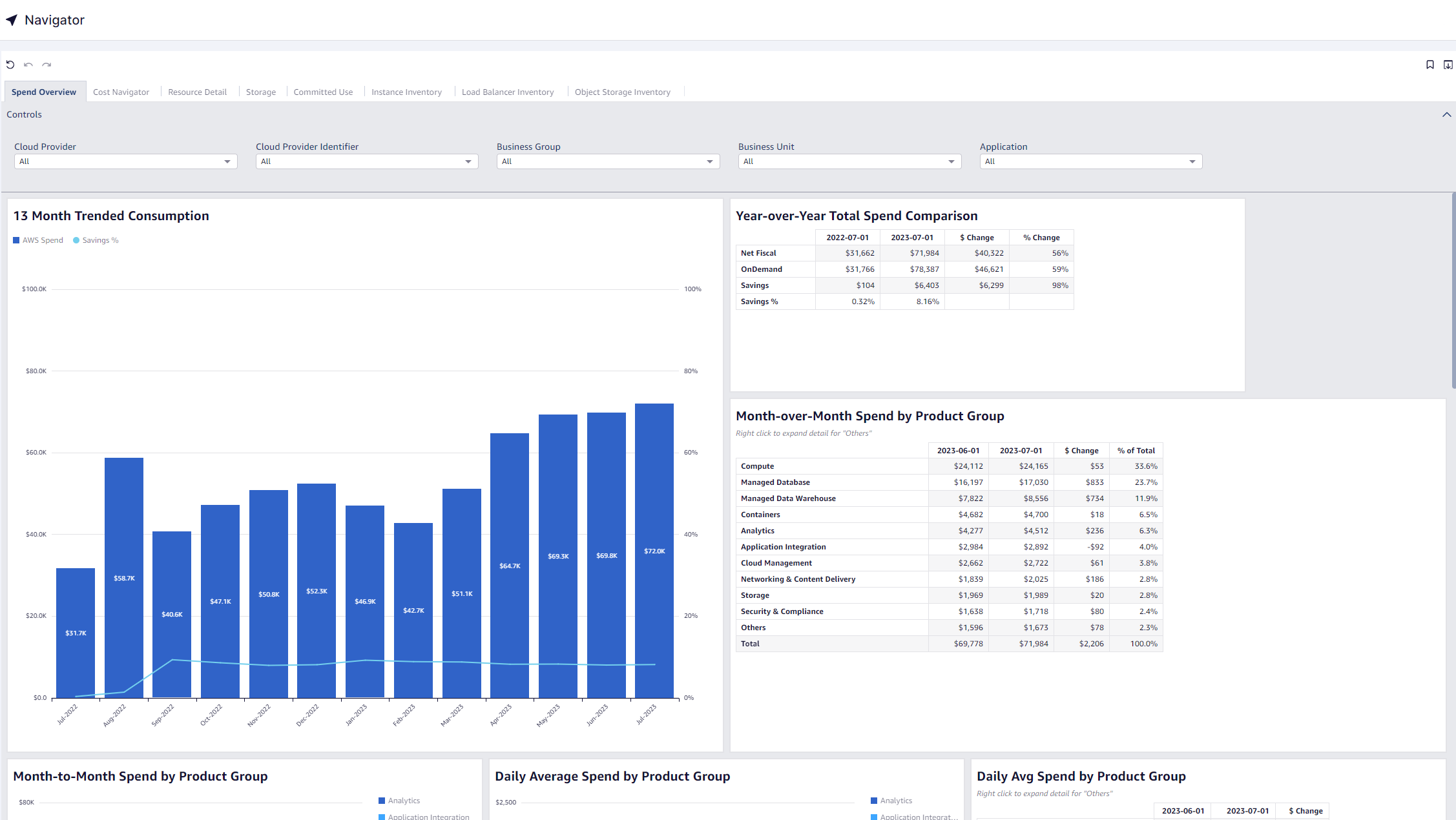1456x820 pixels.
Task: Click the redo arrow icon
Action: (x=47, y=65)
